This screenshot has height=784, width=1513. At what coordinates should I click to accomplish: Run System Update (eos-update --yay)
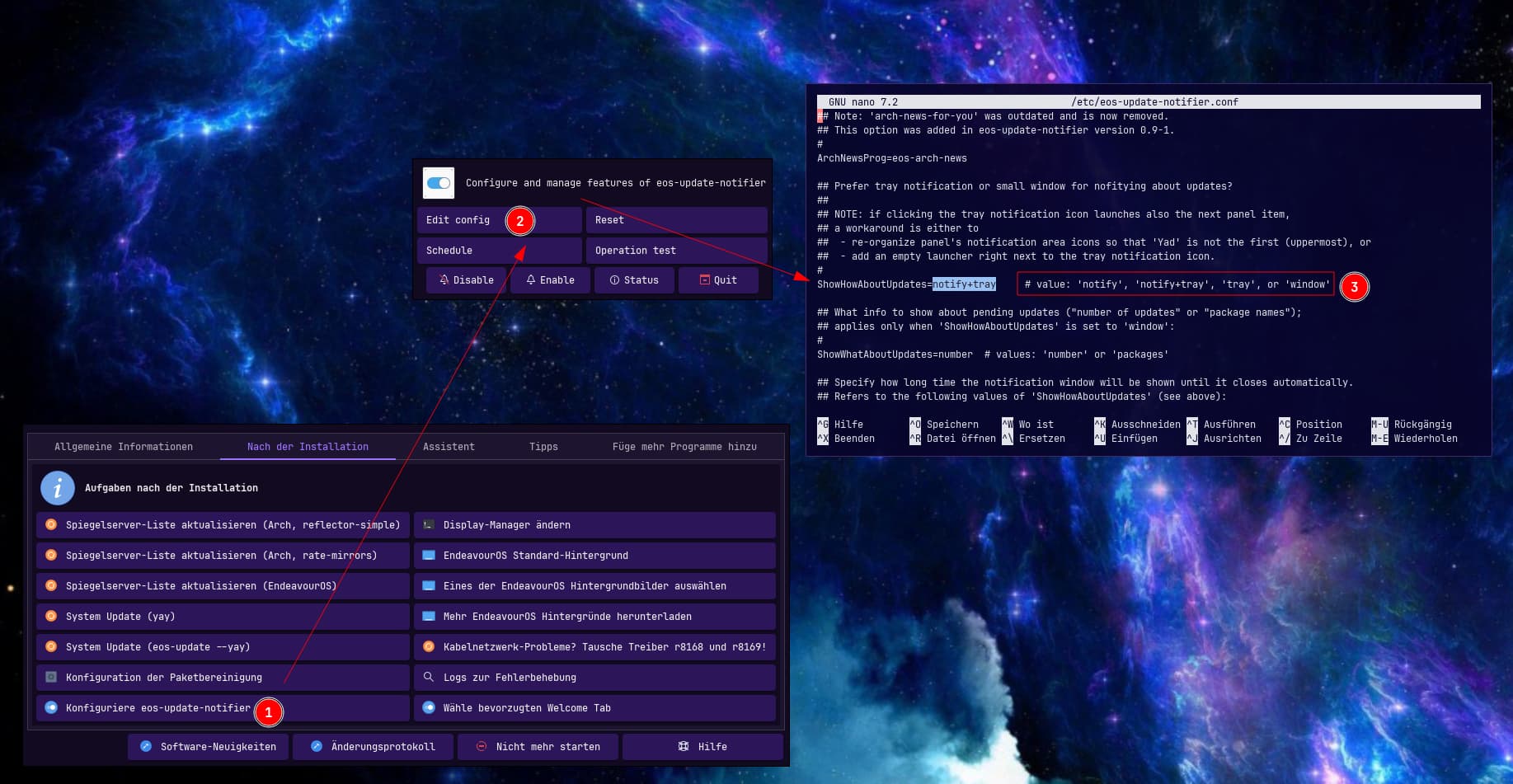(223, 647)
